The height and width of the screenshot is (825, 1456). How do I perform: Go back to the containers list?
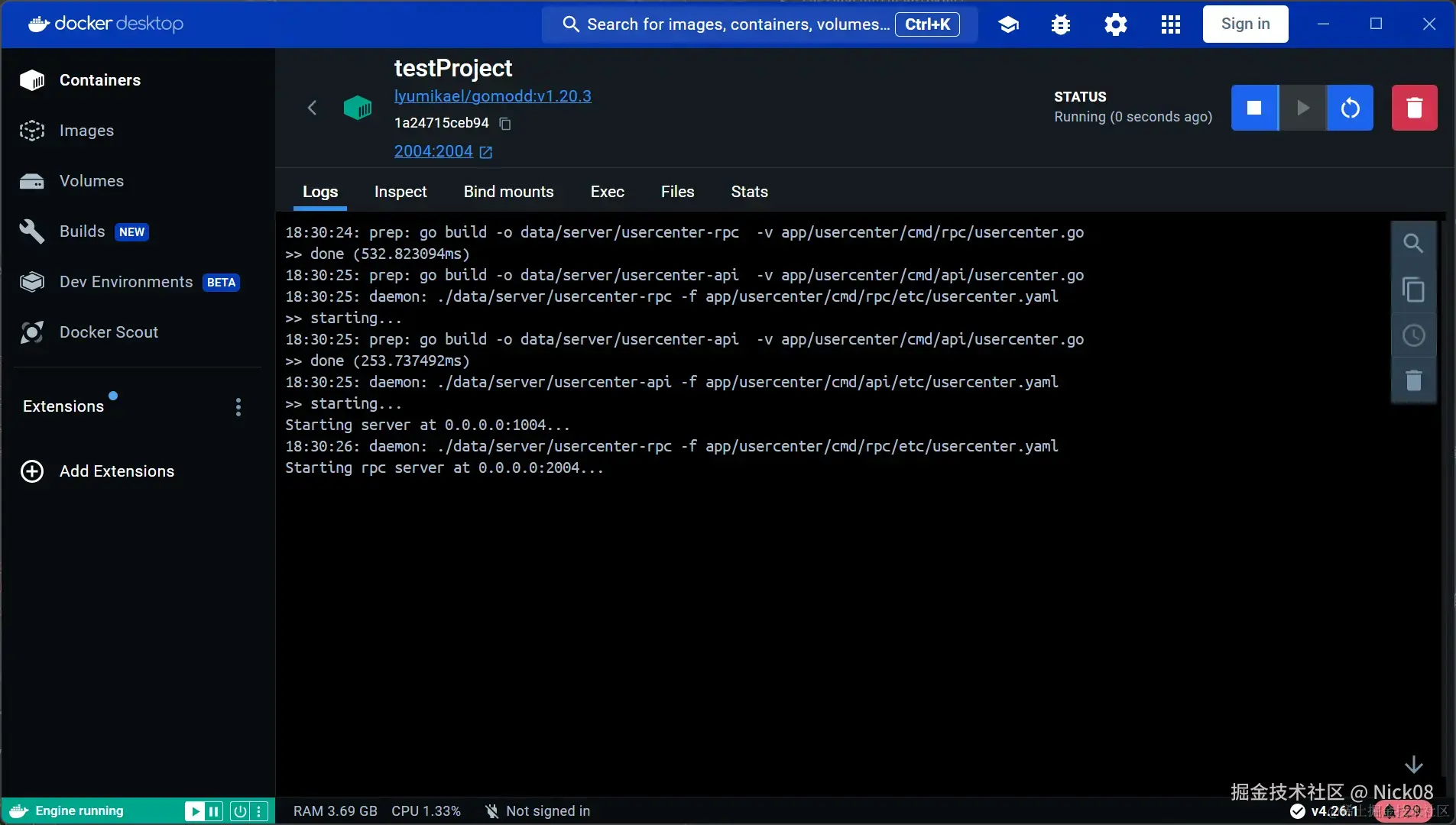[312, 108]
